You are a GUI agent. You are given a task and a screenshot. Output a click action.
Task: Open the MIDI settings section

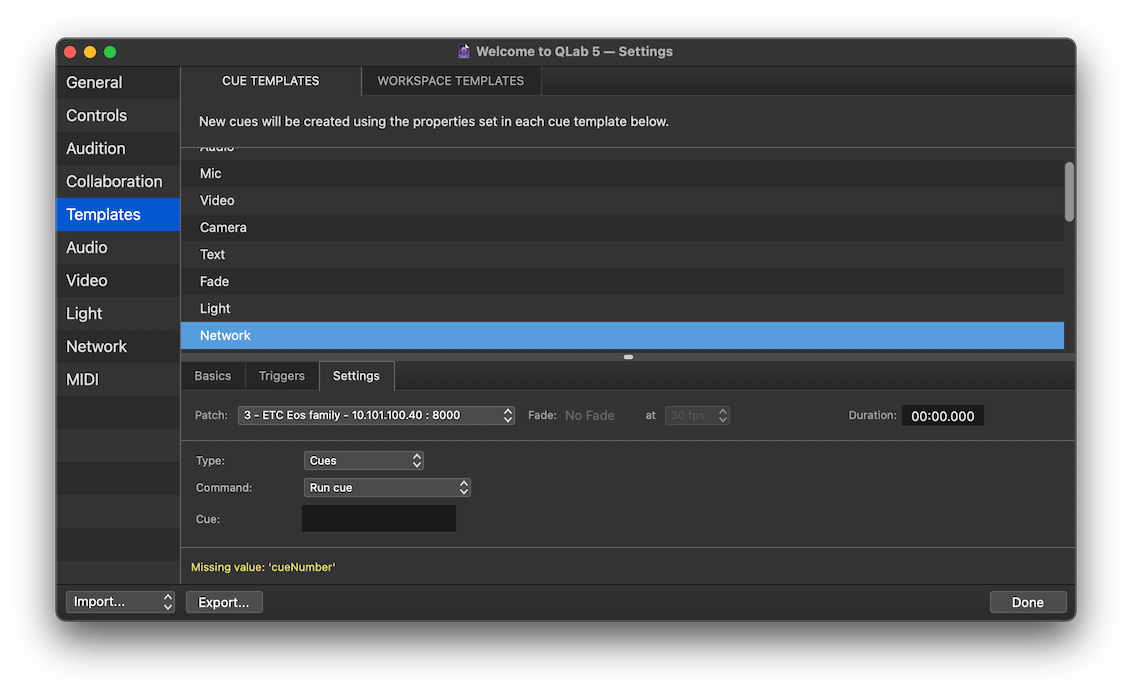point(118,380)
